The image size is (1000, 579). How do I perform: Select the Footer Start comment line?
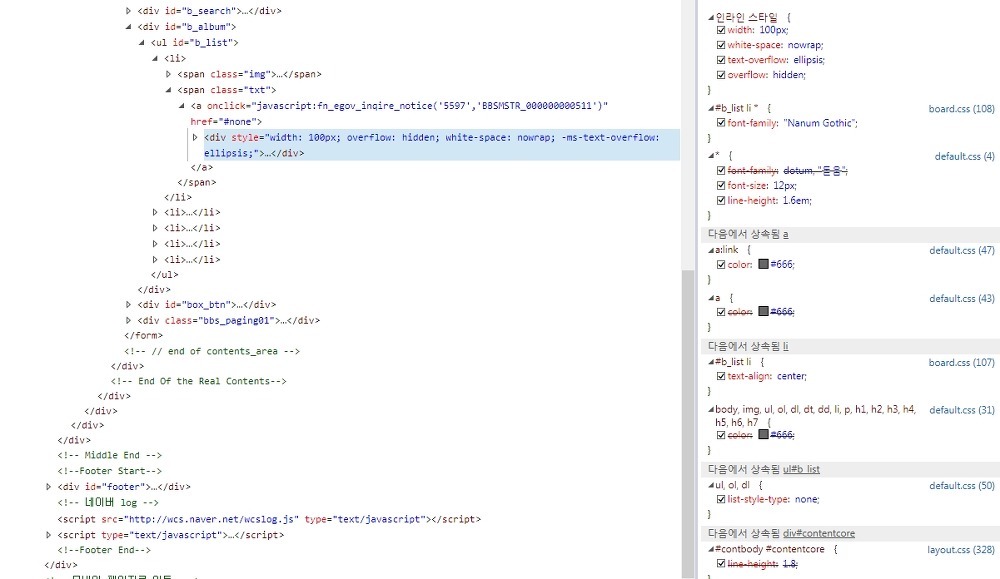point(110,471)
